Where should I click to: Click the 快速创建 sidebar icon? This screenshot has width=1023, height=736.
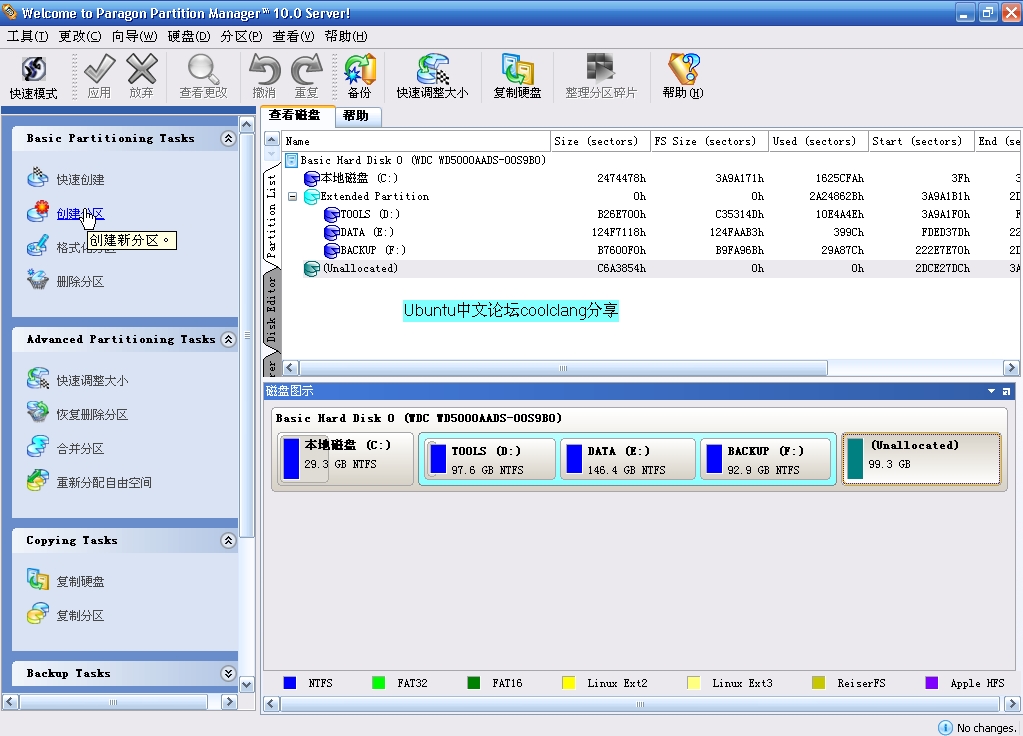37,178
